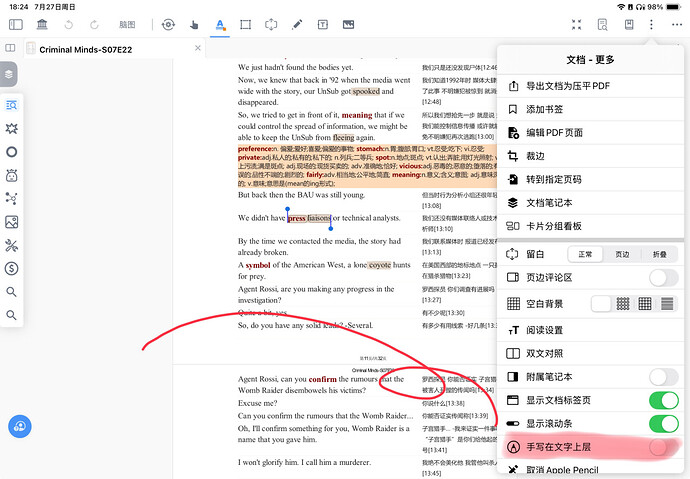Select the text box T tool
The width and height of the screenshot is (690, 479).
tap(323, 25)
